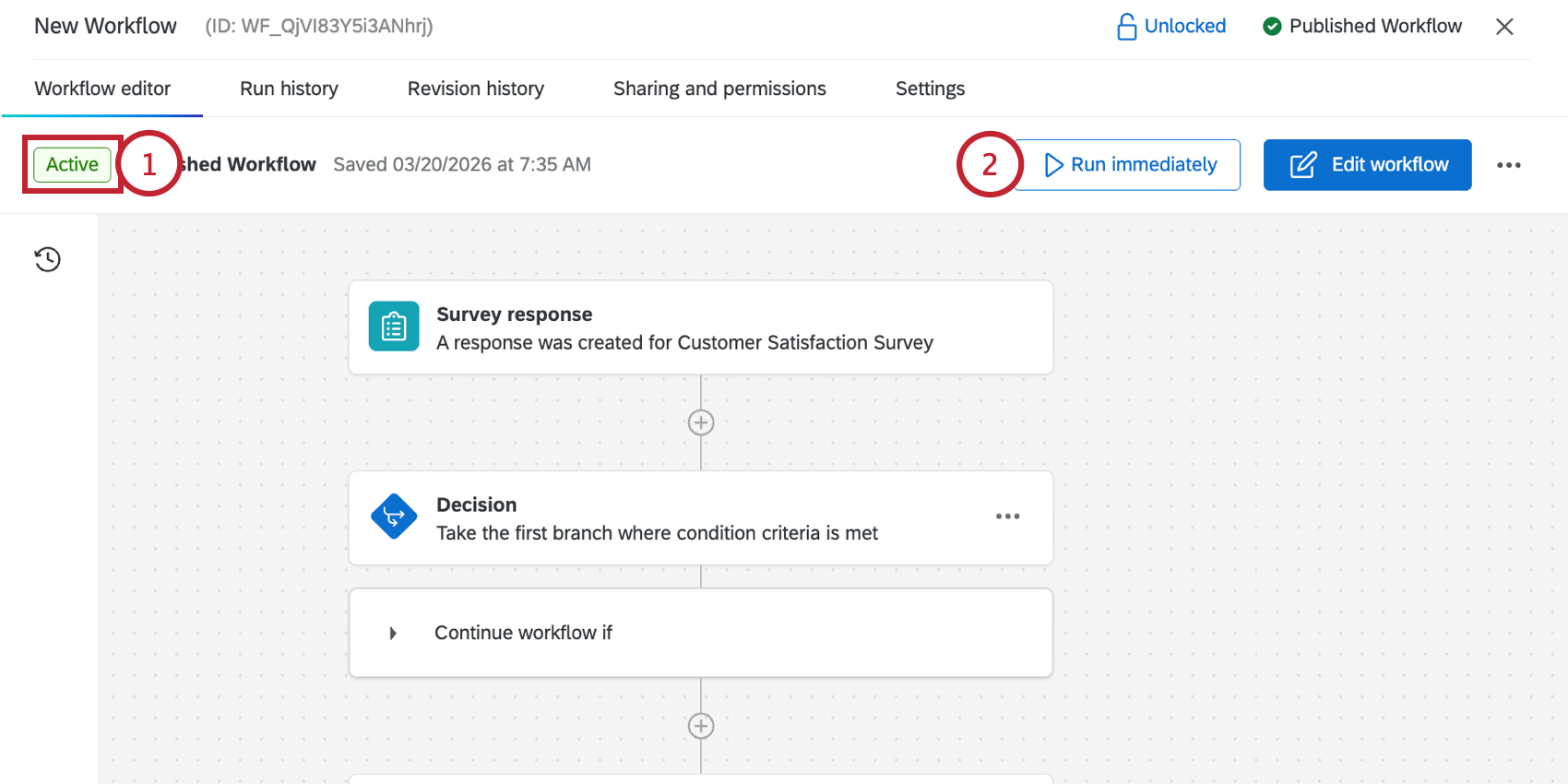Go to Sharing and permissions tab
1568x784 pixels.
719,89
